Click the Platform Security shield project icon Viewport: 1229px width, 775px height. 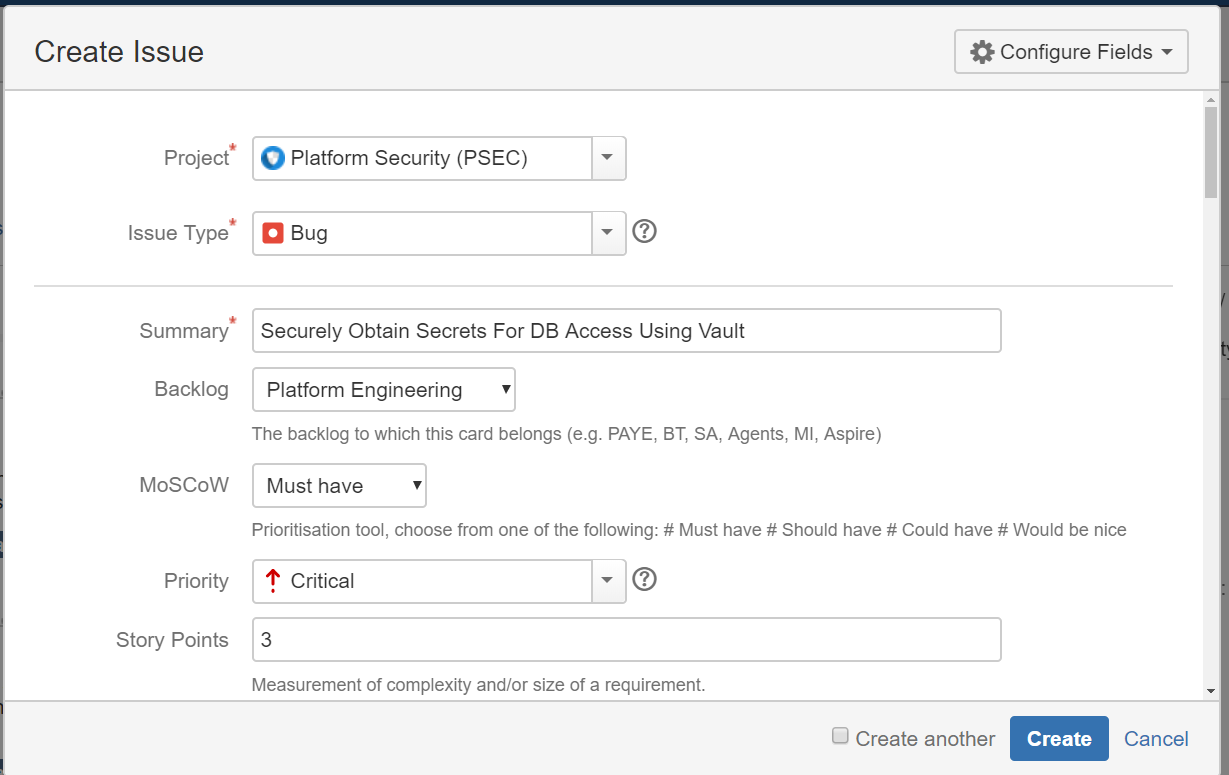point(272,158)
